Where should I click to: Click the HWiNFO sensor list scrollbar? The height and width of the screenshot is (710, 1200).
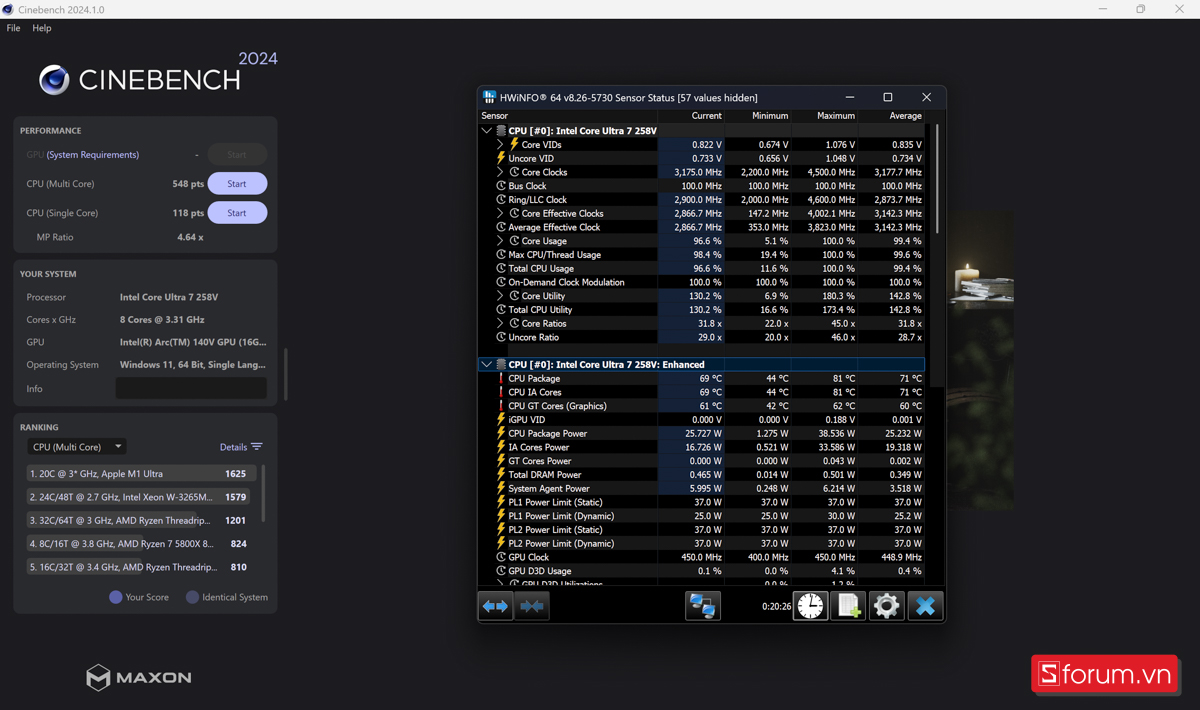pyautogui.click(x=937, y=180)
